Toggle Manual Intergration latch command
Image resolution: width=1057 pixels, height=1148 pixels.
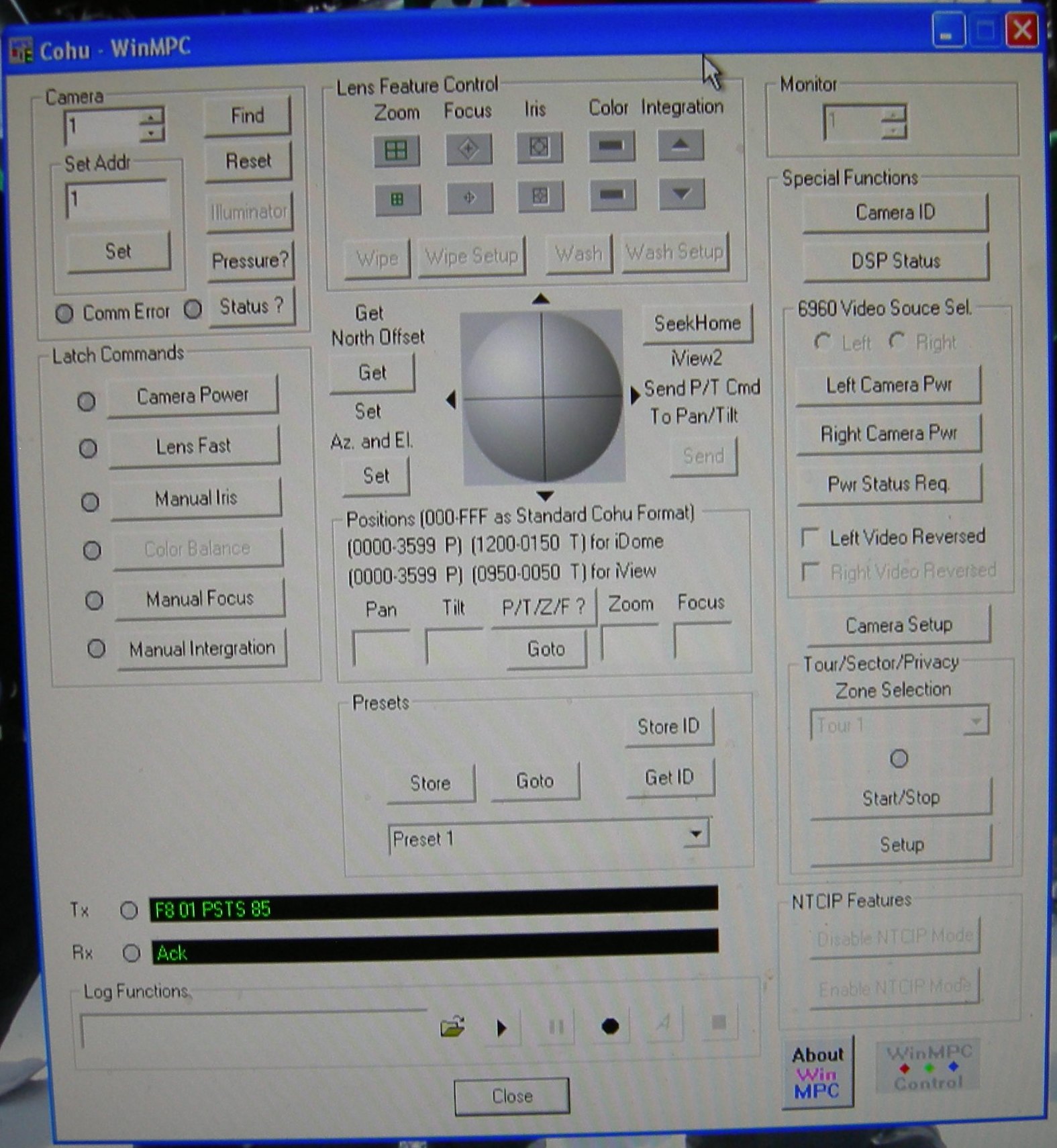click(x=202, y=649)
